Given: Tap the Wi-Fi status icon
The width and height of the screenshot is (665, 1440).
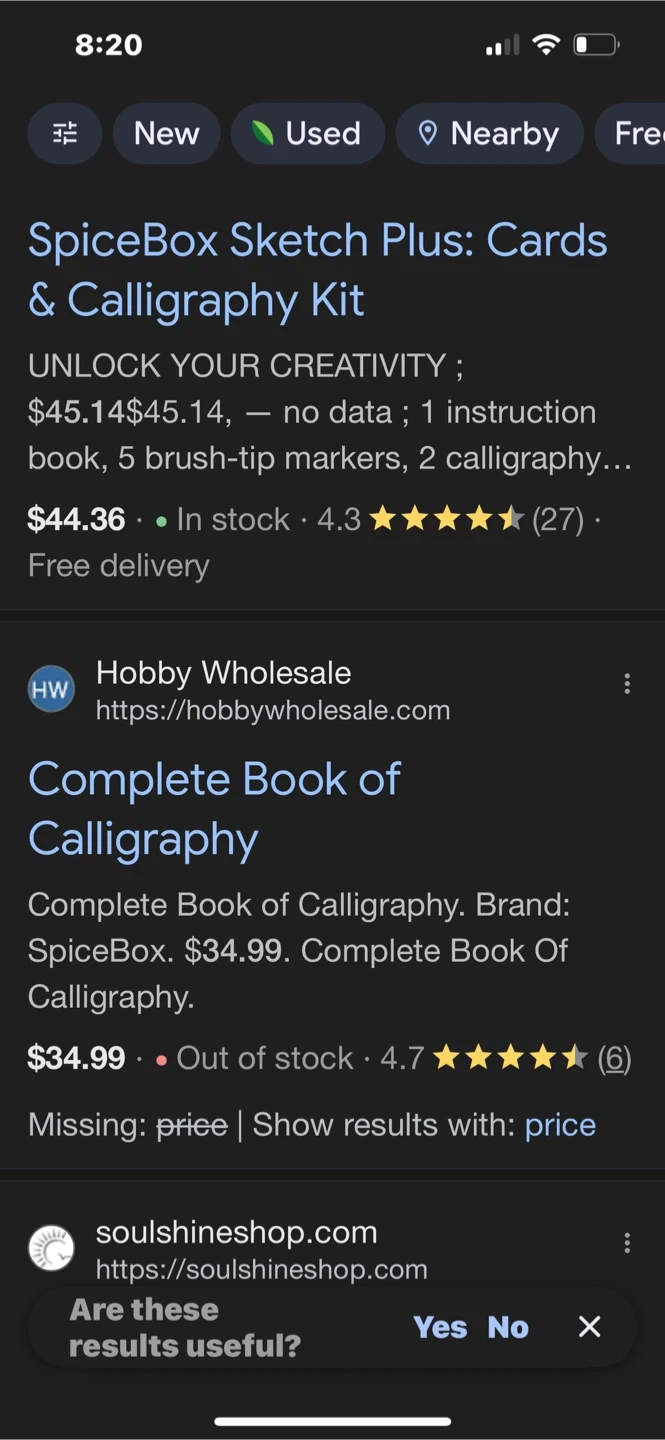Looking at the screenshot, I should tap(546, 45).
